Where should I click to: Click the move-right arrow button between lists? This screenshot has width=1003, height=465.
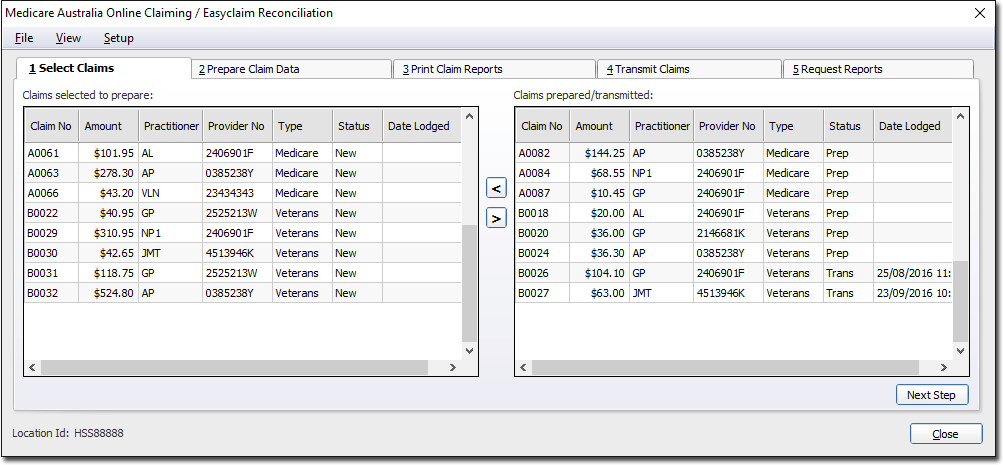click(496, 217)
